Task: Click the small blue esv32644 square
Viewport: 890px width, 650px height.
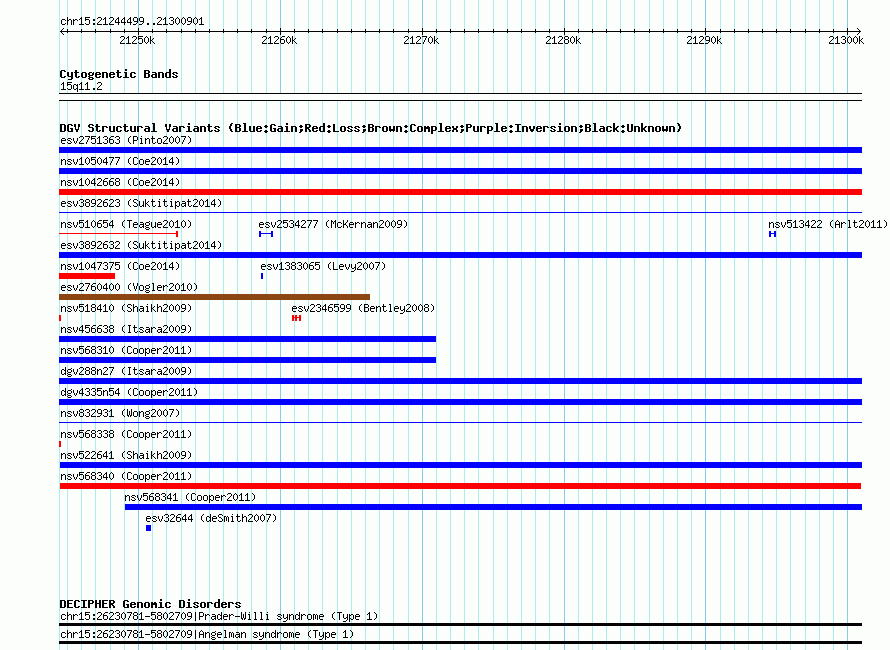Action: pyautogui.click(x=149, y=528)
